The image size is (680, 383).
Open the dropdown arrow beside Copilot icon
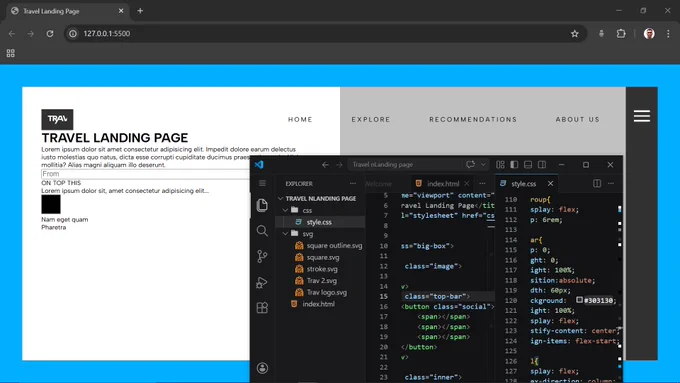tap(483, 165)
